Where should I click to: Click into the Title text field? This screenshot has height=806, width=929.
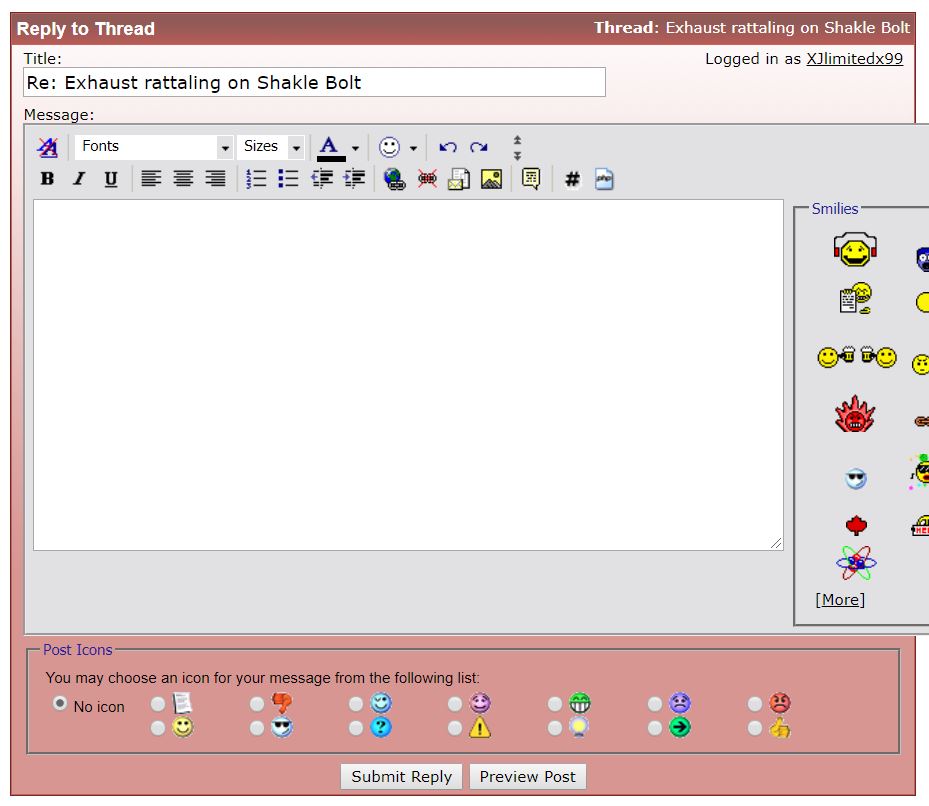pyautogui.click(x=314, y=82)
